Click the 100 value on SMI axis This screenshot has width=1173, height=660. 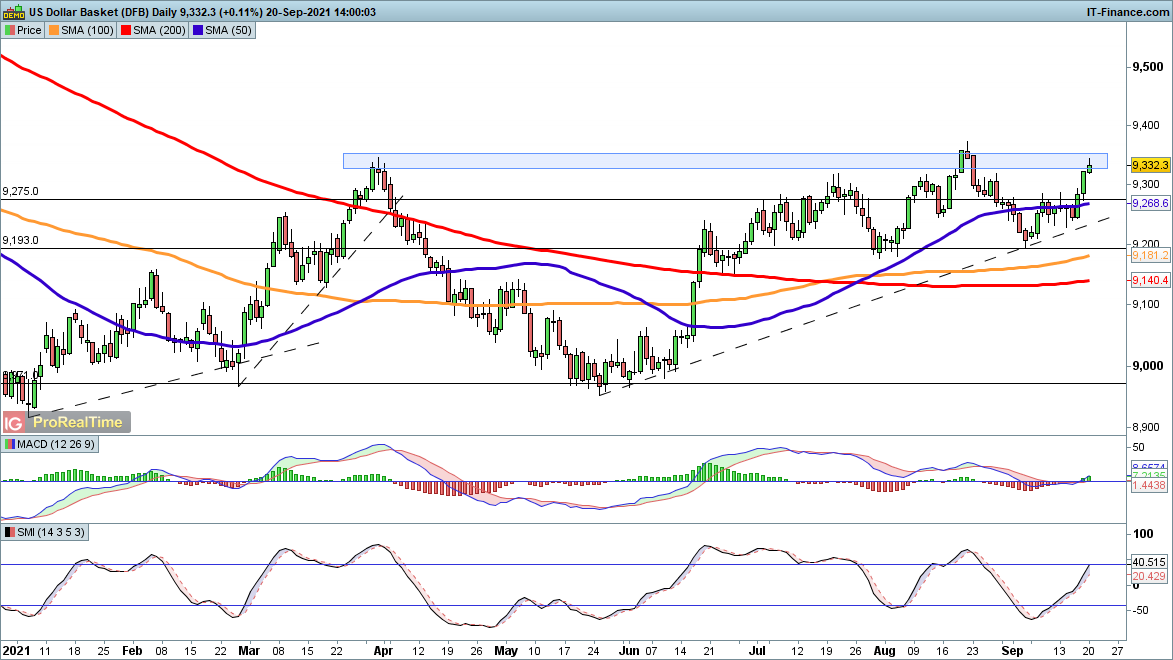click(x=1143, y=534)
